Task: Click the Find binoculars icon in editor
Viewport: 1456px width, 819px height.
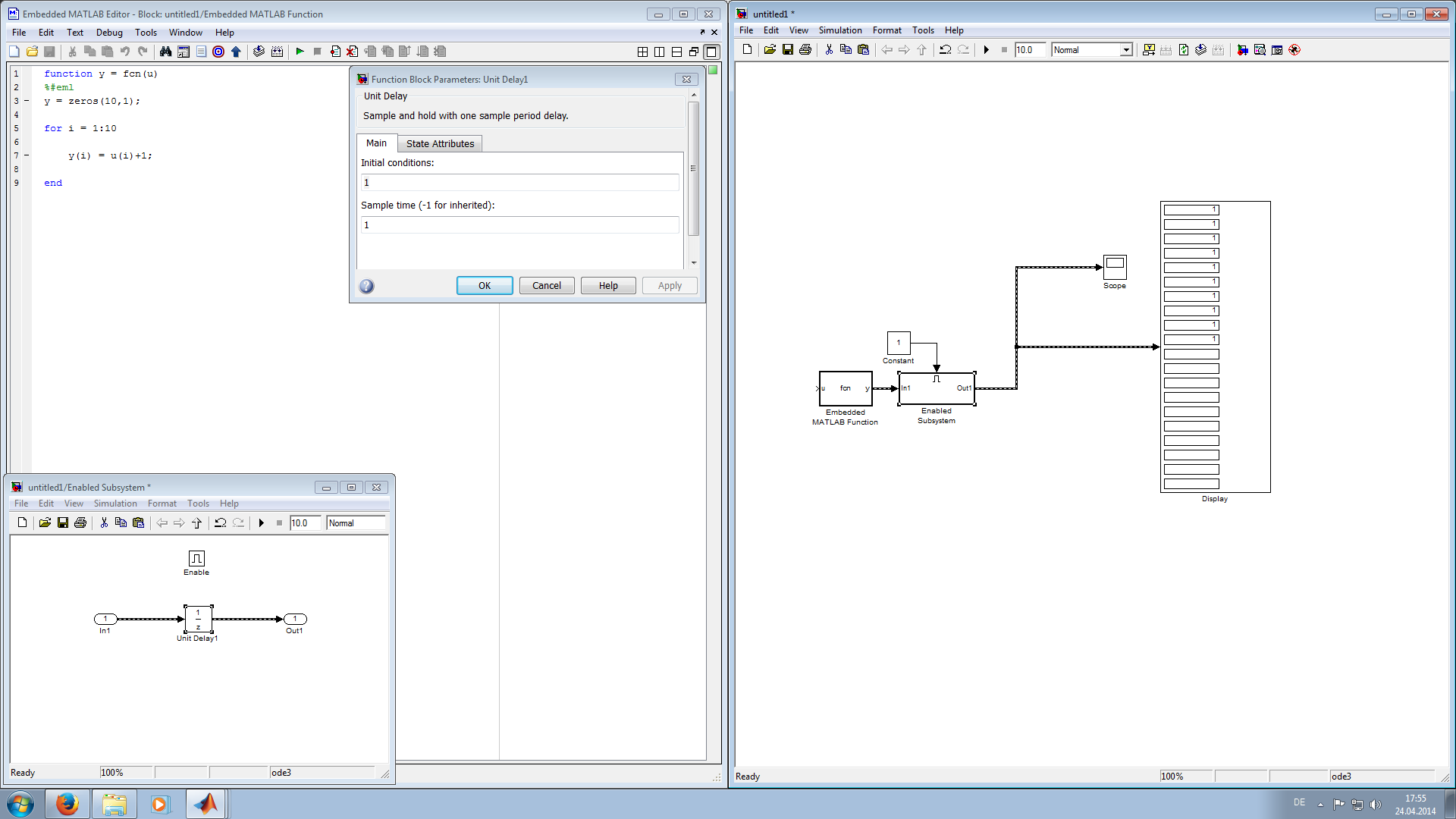Action: tap(165, 52)
